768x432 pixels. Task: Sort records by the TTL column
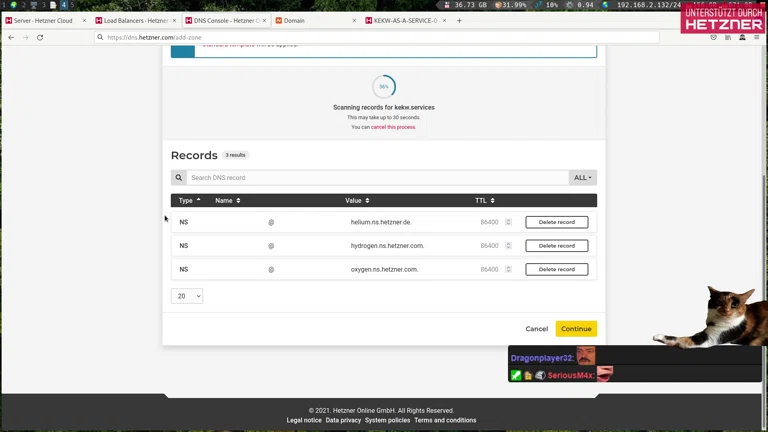click(x=485, y=200)
